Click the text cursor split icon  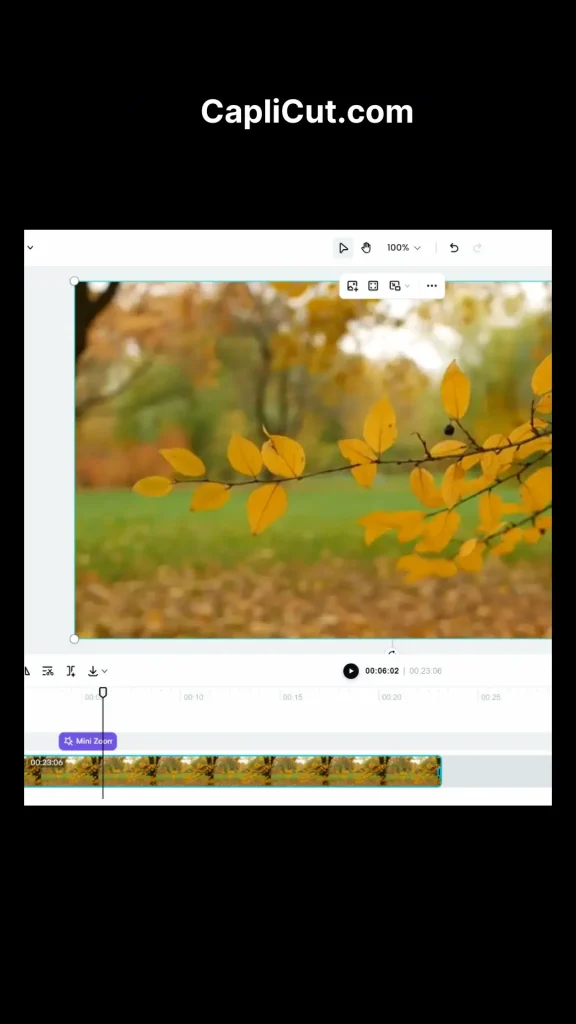coord(71,671)
